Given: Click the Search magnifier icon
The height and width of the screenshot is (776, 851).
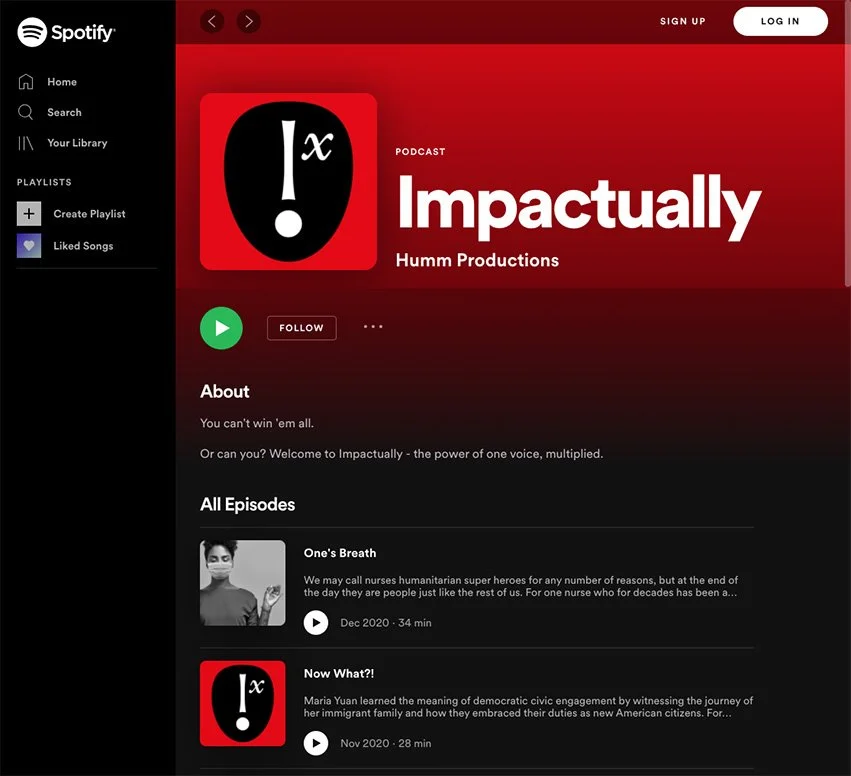Looking at the screenshot, I should pyautogui.click(x=26, y=112).
